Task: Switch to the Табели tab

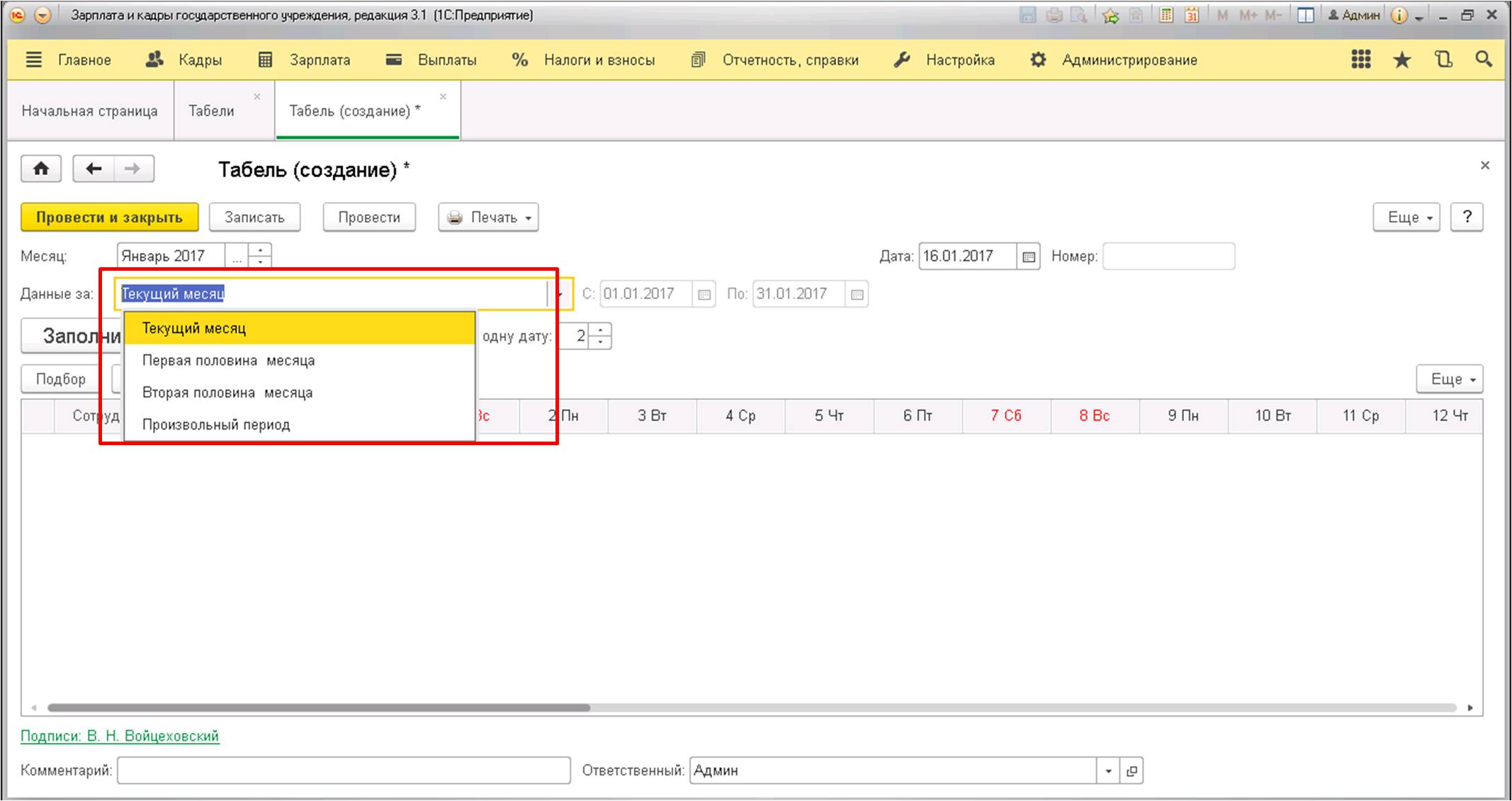Action: coord(211,111)
